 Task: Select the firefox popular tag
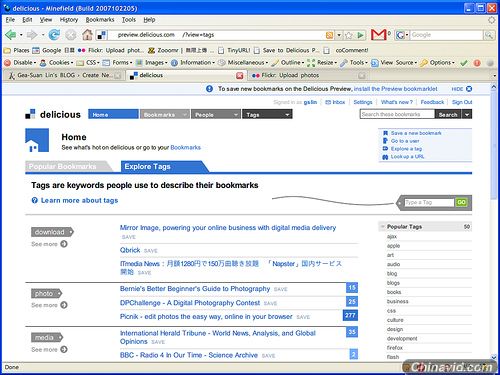(395, 347)
